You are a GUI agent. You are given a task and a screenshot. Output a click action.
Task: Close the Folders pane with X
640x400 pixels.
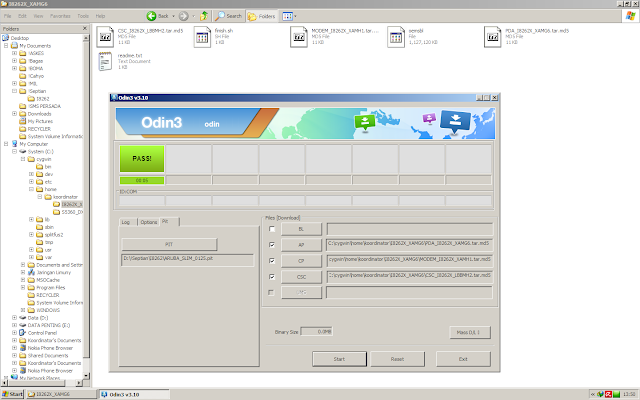pyautogui.click(x=85, y=28)
